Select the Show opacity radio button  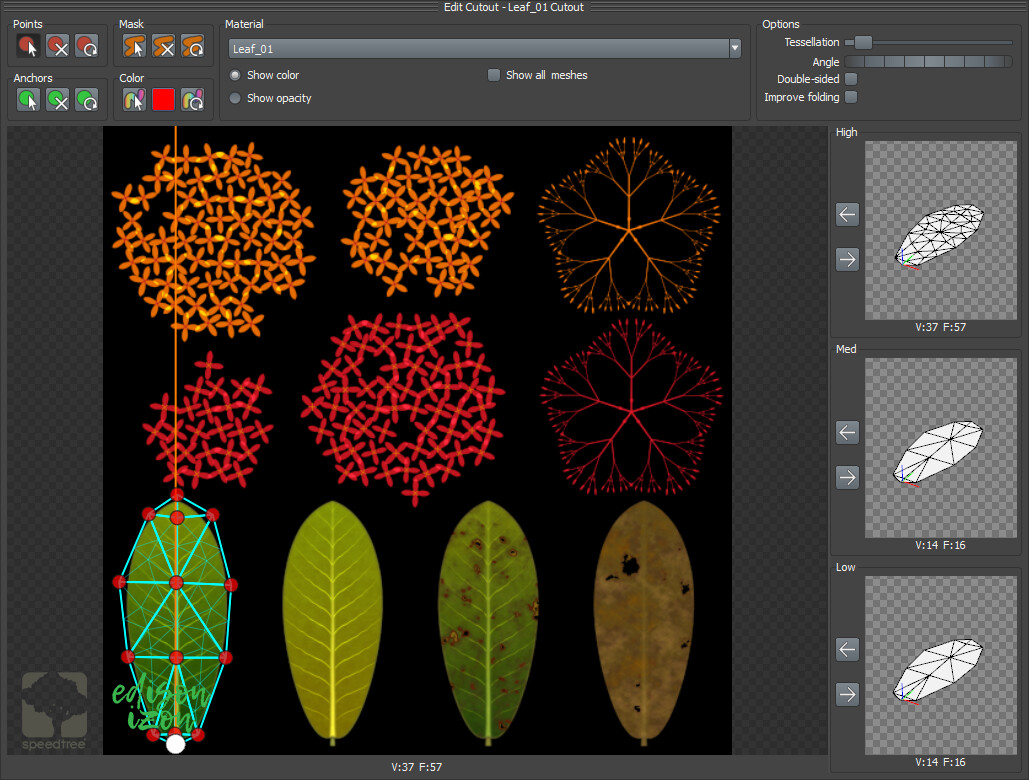[234, 96]
